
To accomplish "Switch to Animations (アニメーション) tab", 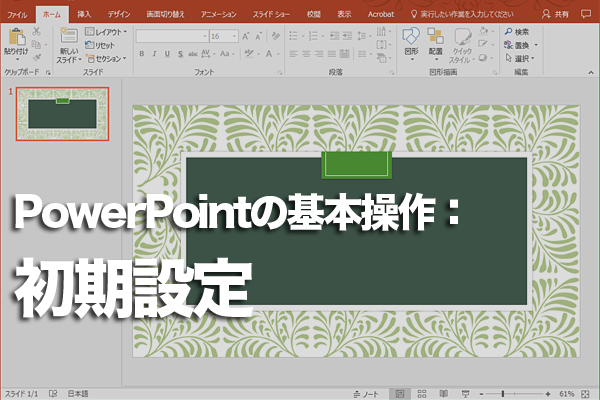I will [x=219, y=14].
